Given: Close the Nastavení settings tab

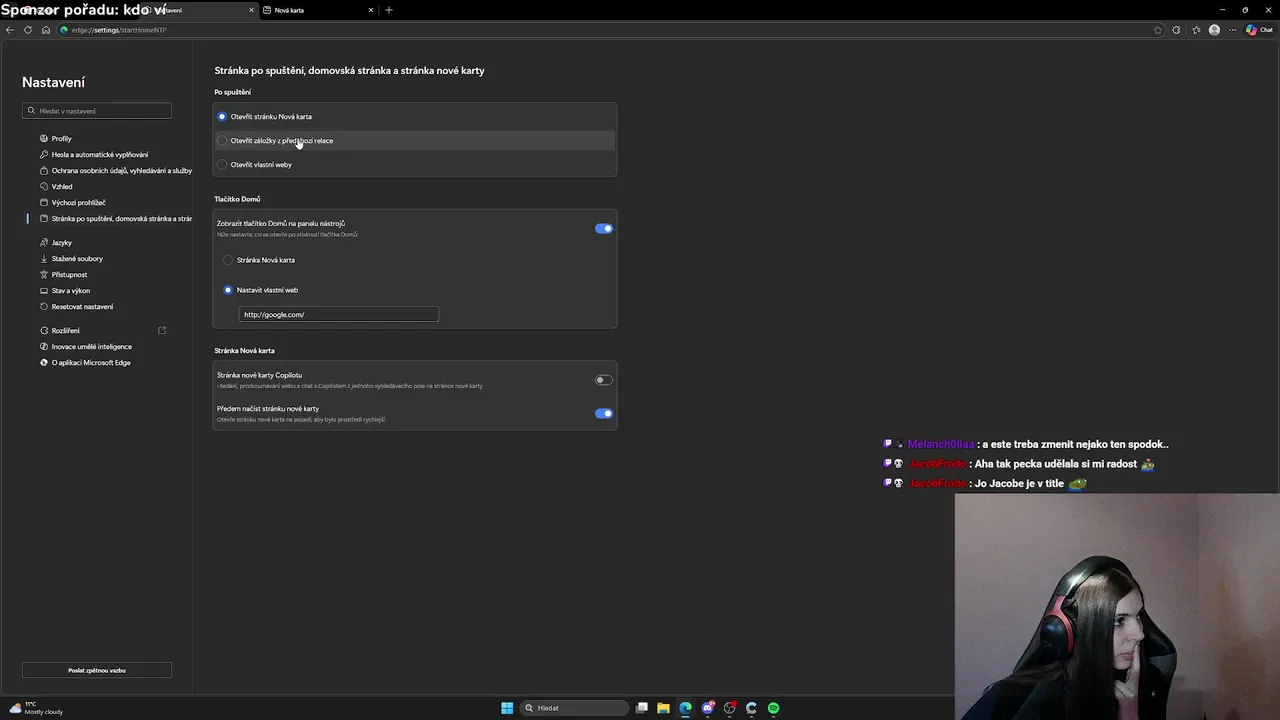Looking at the screenshot, I should point(249,10).
